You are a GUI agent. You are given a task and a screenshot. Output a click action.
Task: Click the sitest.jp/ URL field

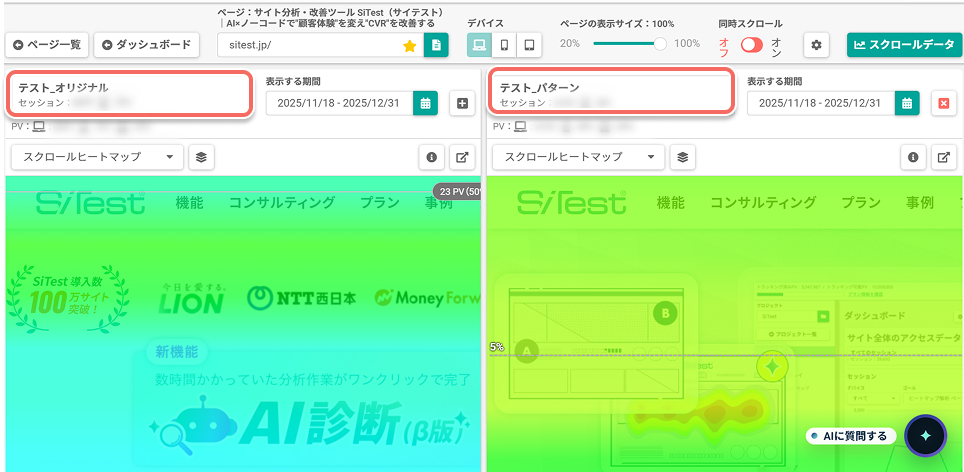(x=320, y=45)
